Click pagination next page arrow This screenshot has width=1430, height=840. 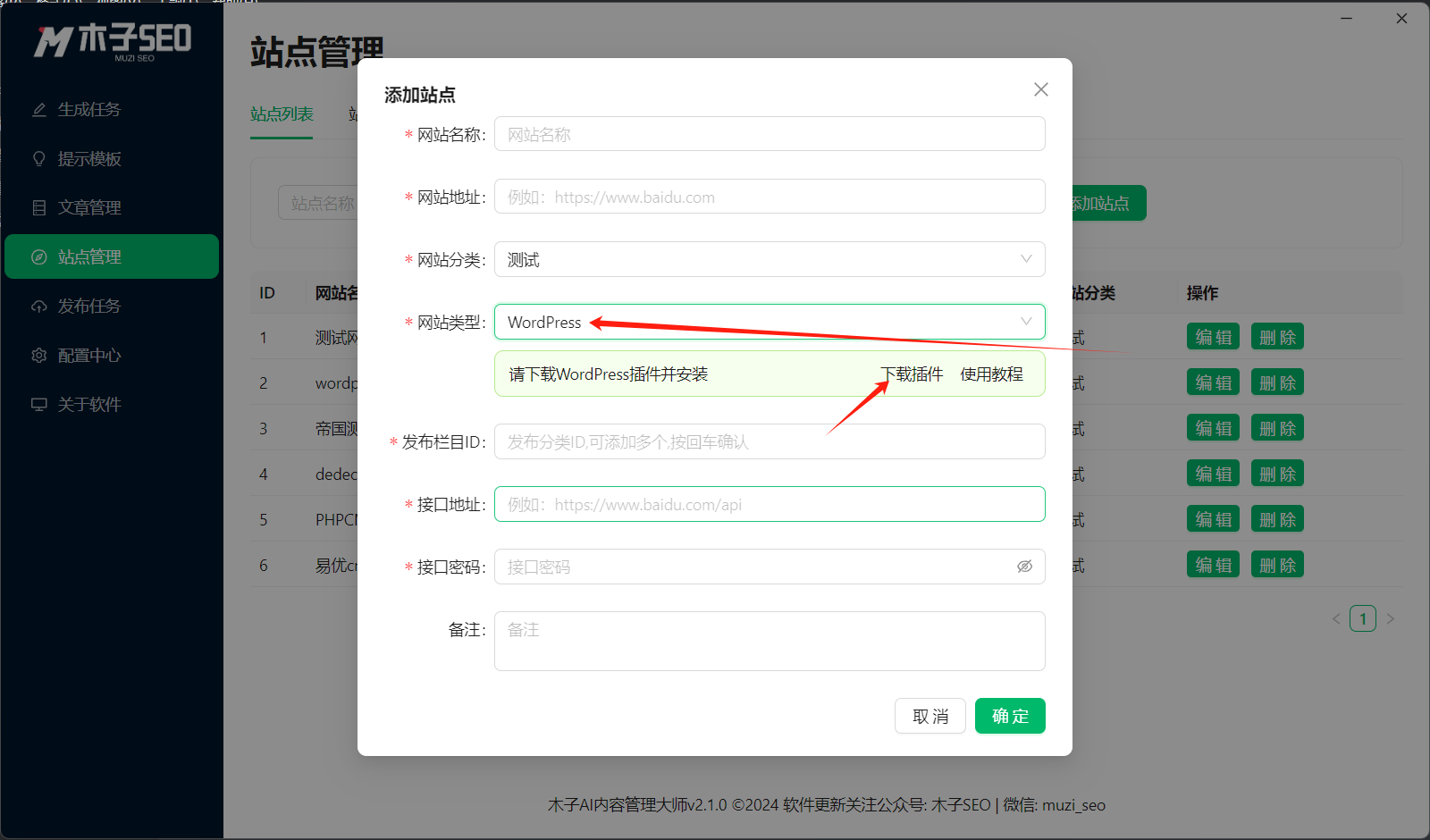click(1390, 618)
